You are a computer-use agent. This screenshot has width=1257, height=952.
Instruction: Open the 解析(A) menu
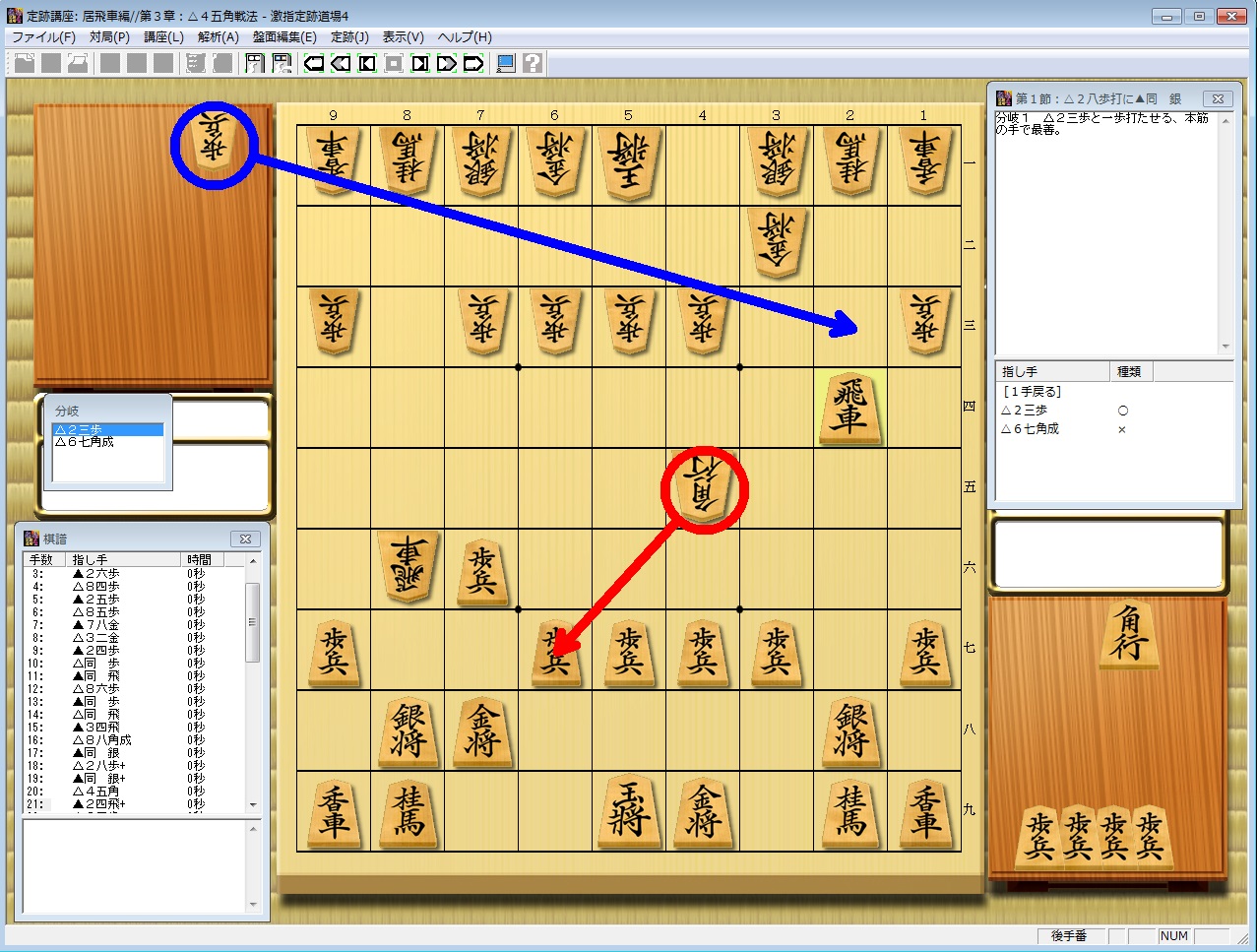tap(218, 37)
